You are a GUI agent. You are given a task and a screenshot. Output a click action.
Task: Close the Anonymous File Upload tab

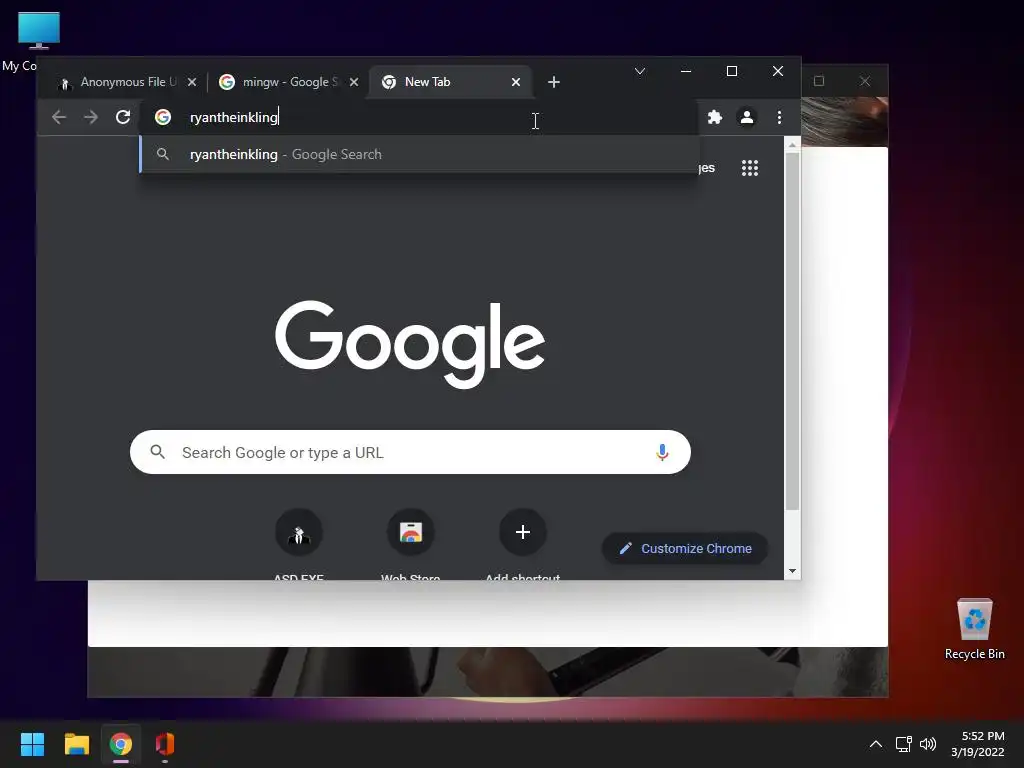click(192, 82)
